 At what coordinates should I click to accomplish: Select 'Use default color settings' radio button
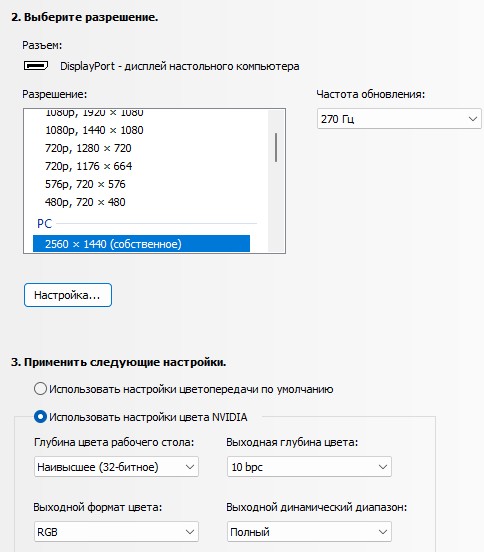[x=40, y=389]
